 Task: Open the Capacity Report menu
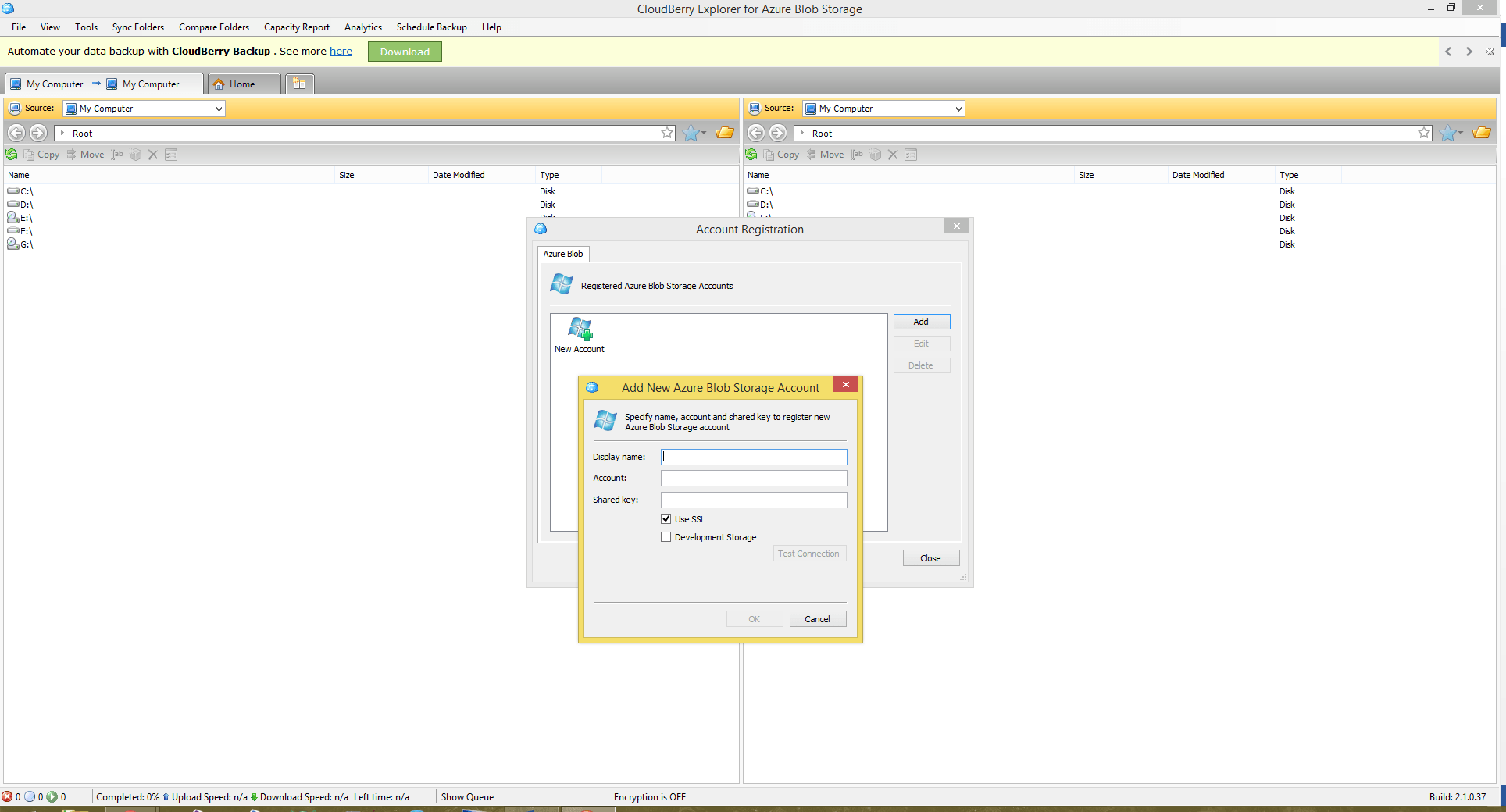pos(297,27)
